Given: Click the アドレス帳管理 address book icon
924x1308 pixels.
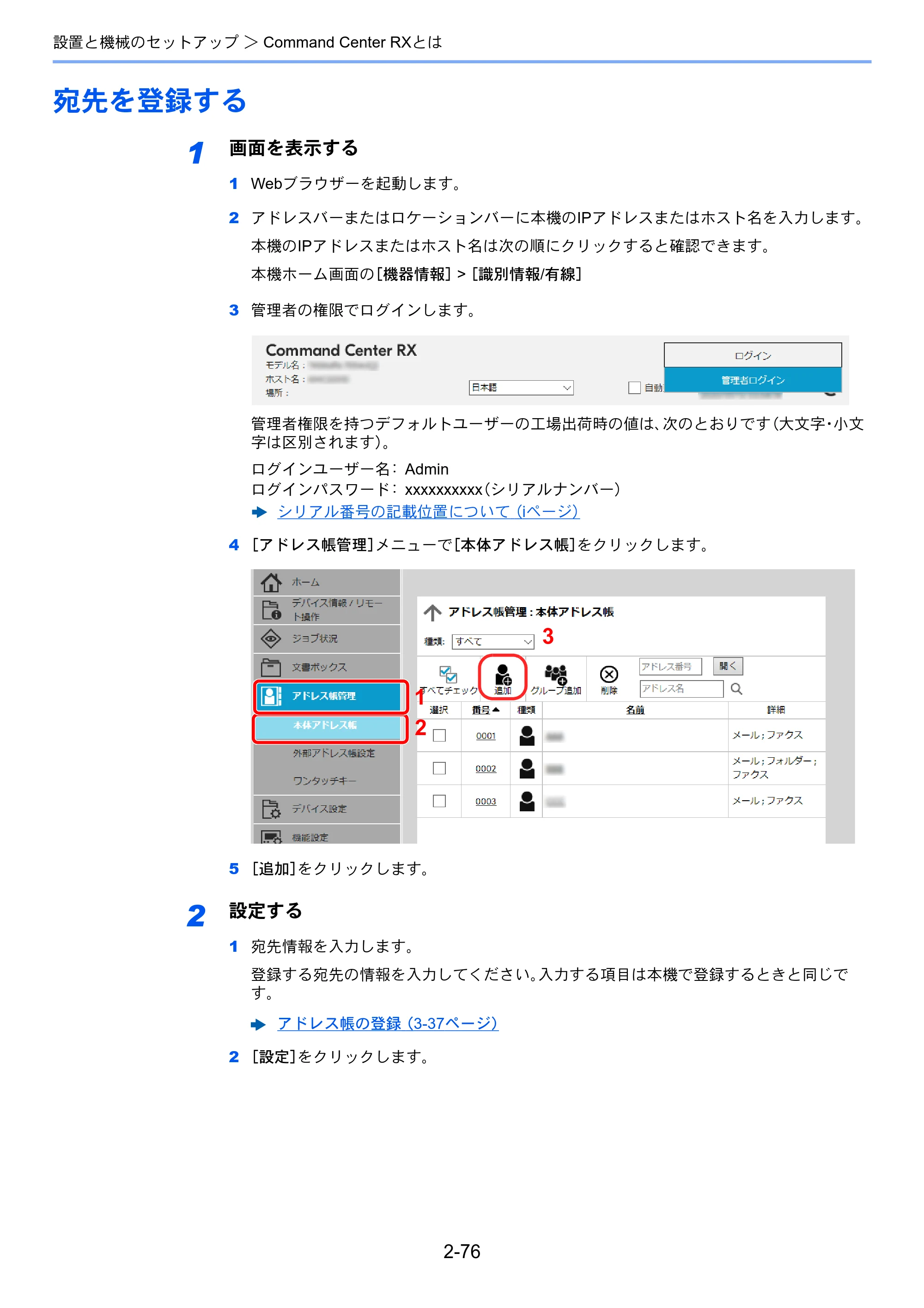Looking at the screenshot, I should [271, 696].
